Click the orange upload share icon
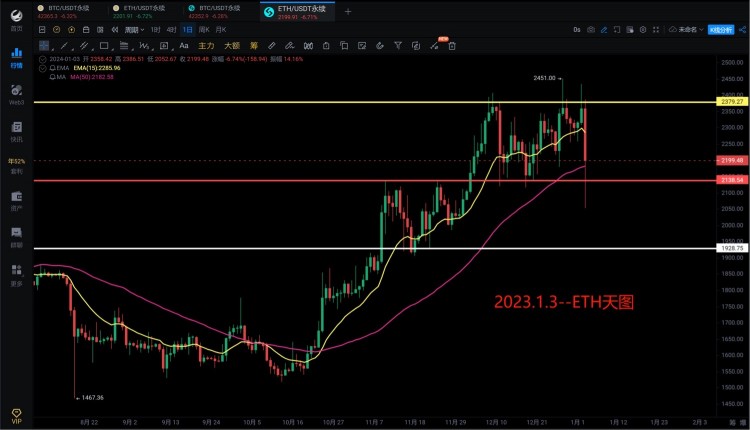This screenshot has width=750, height=430. pos(71,30)
